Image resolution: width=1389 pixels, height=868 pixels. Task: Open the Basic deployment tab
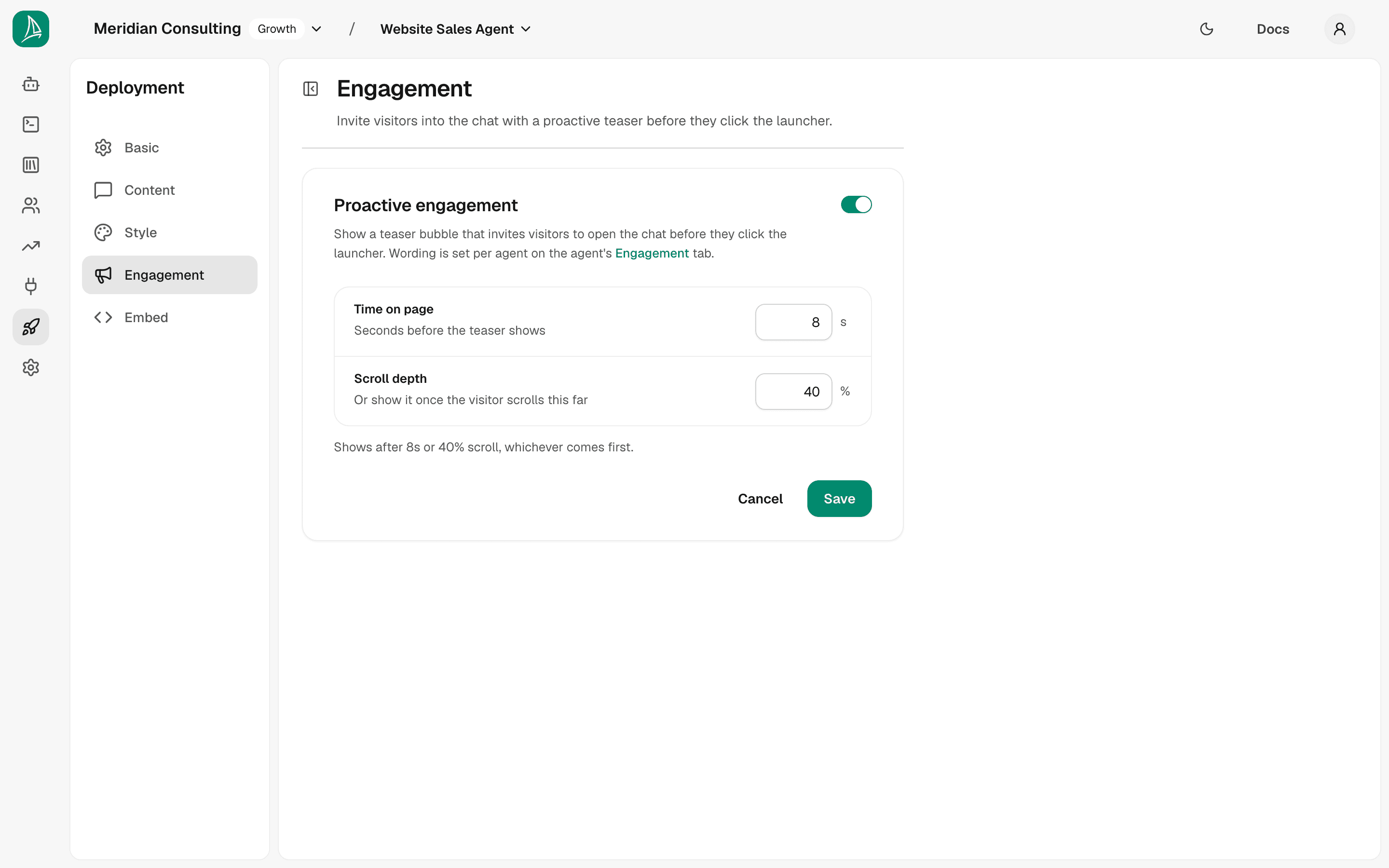point(170,148)
